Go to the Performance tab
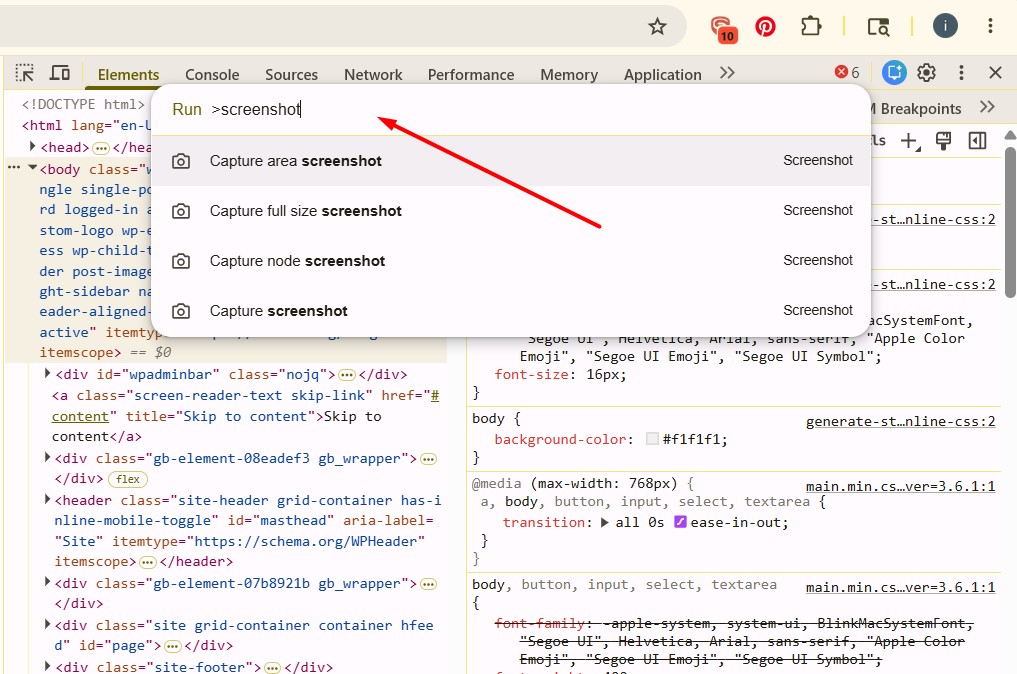The height and width of the screenshot is (674, 1017). (x=471, y=75)
